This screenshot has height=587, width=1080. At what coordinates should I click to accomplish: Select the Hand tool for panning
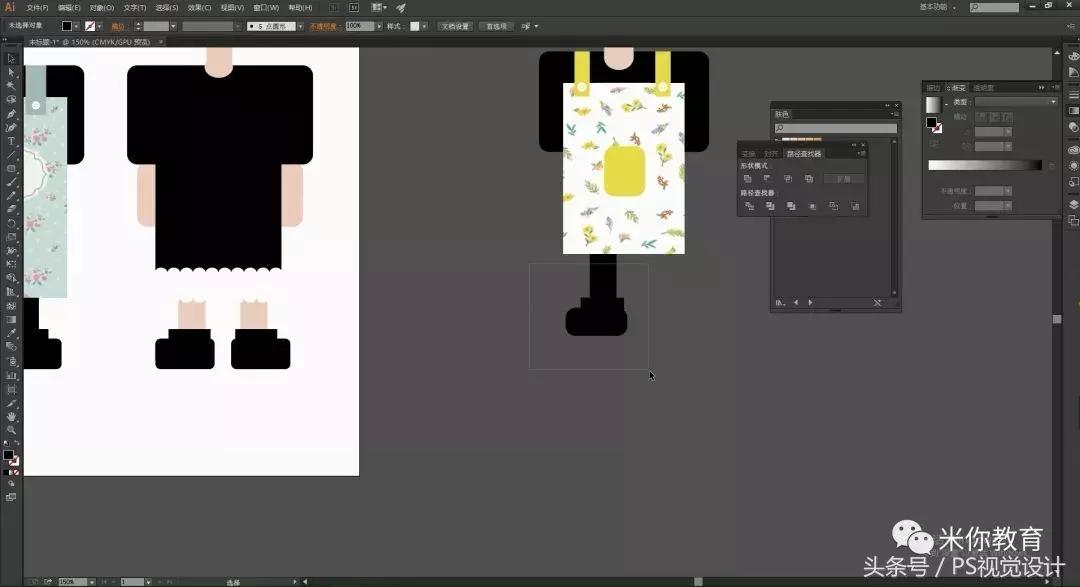click(11, 414)
